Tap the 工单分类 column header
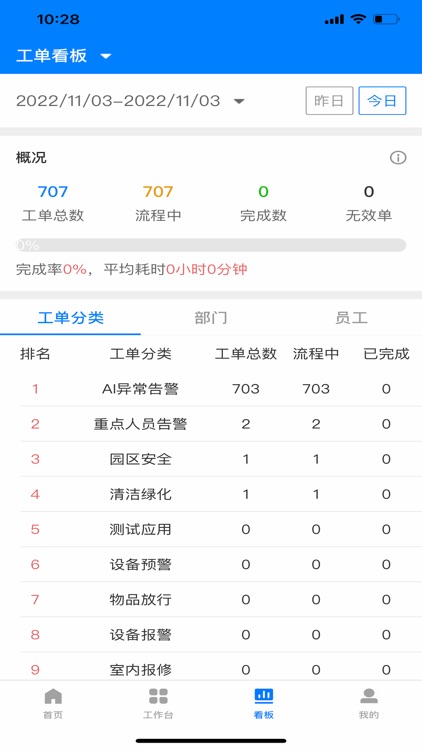 (x=140, y=354)
